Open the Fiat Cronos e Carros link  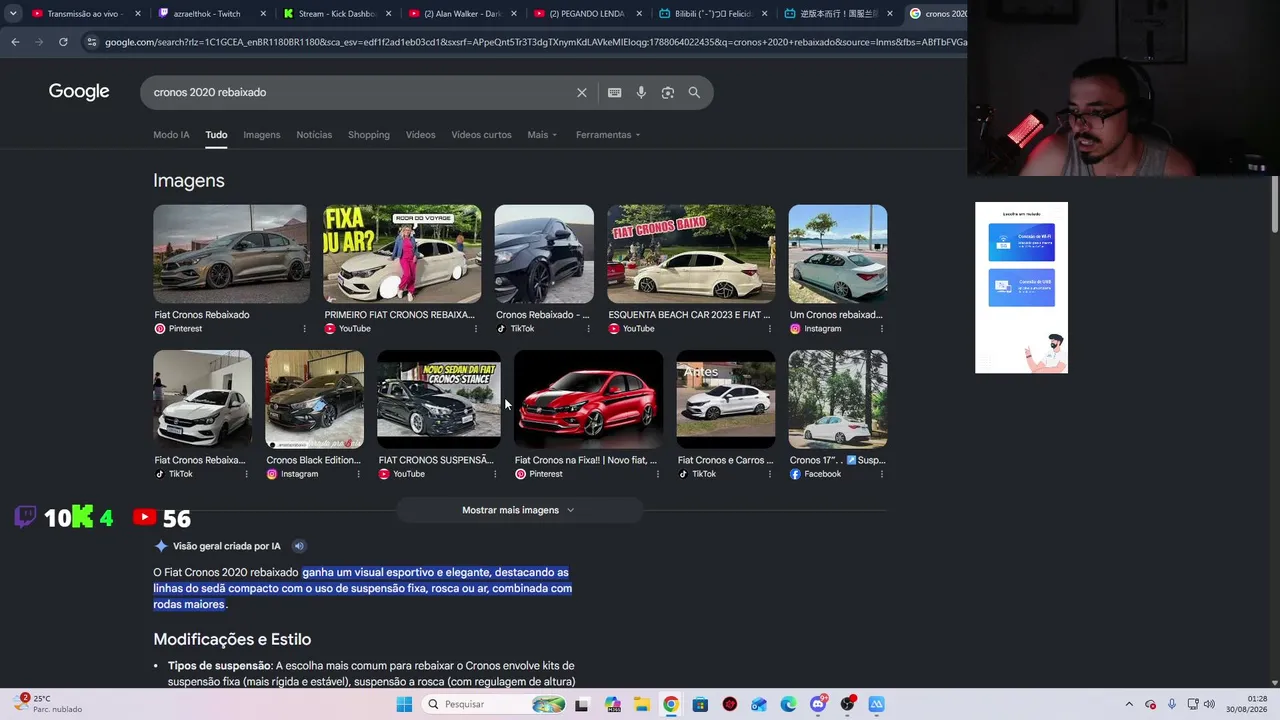coord(726,460)
